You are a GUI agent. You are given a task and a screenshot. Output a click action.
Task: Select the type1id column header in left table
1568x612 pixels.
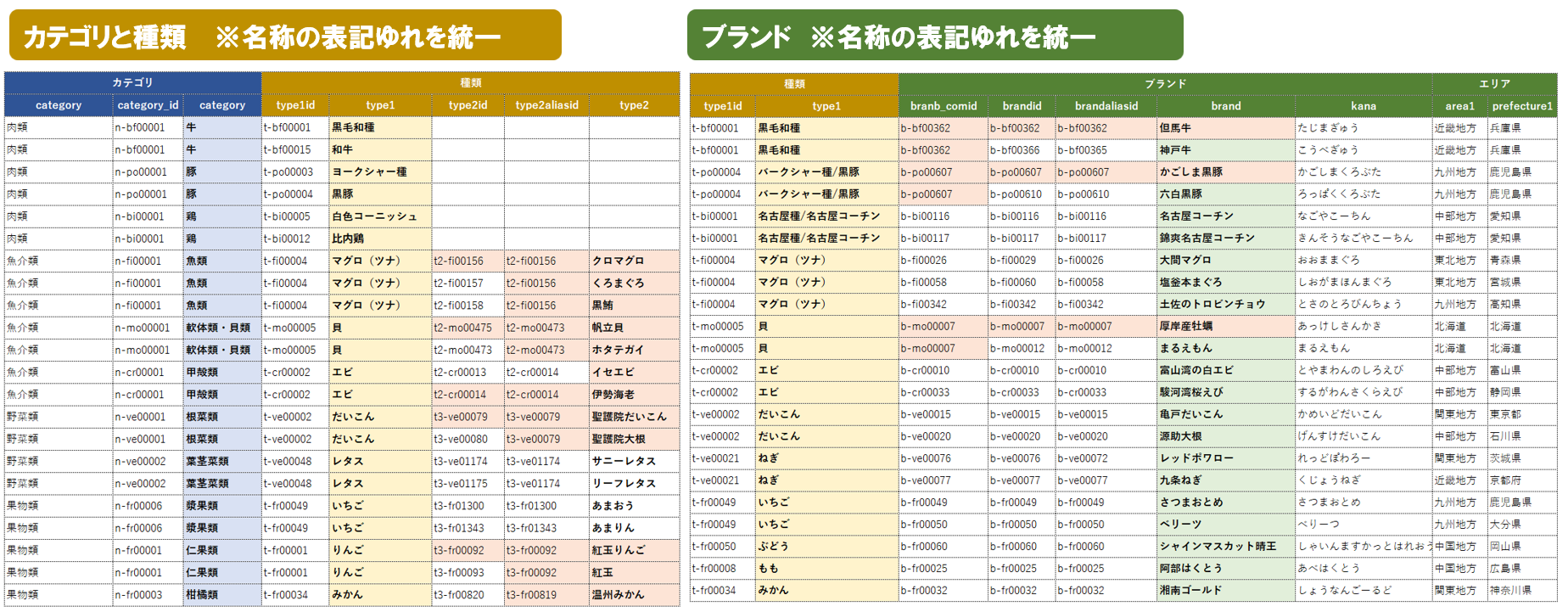(295, 105)
